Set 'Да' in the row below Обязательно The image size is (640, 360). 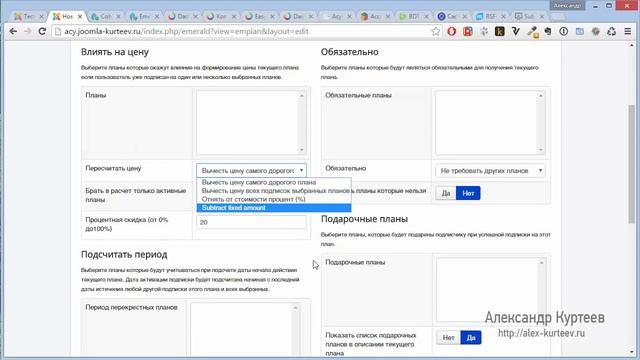[446, 193]
